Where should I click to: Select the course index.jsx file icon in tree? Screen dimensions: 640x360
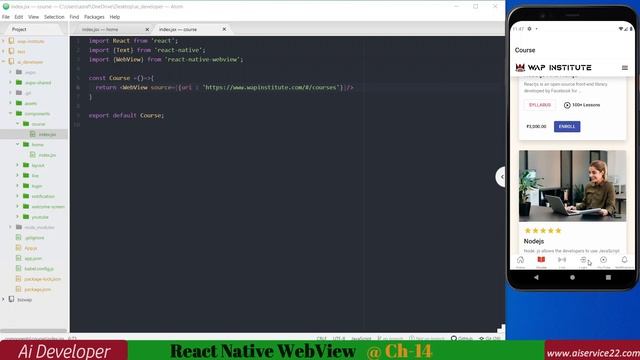point(33,134)
